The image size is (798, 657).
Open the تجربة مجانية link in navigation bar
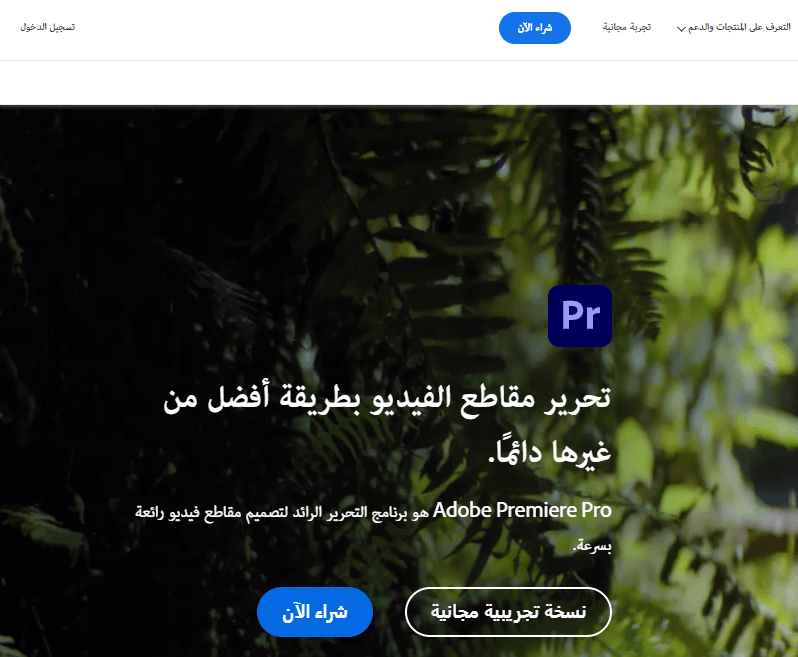[627, 27]
